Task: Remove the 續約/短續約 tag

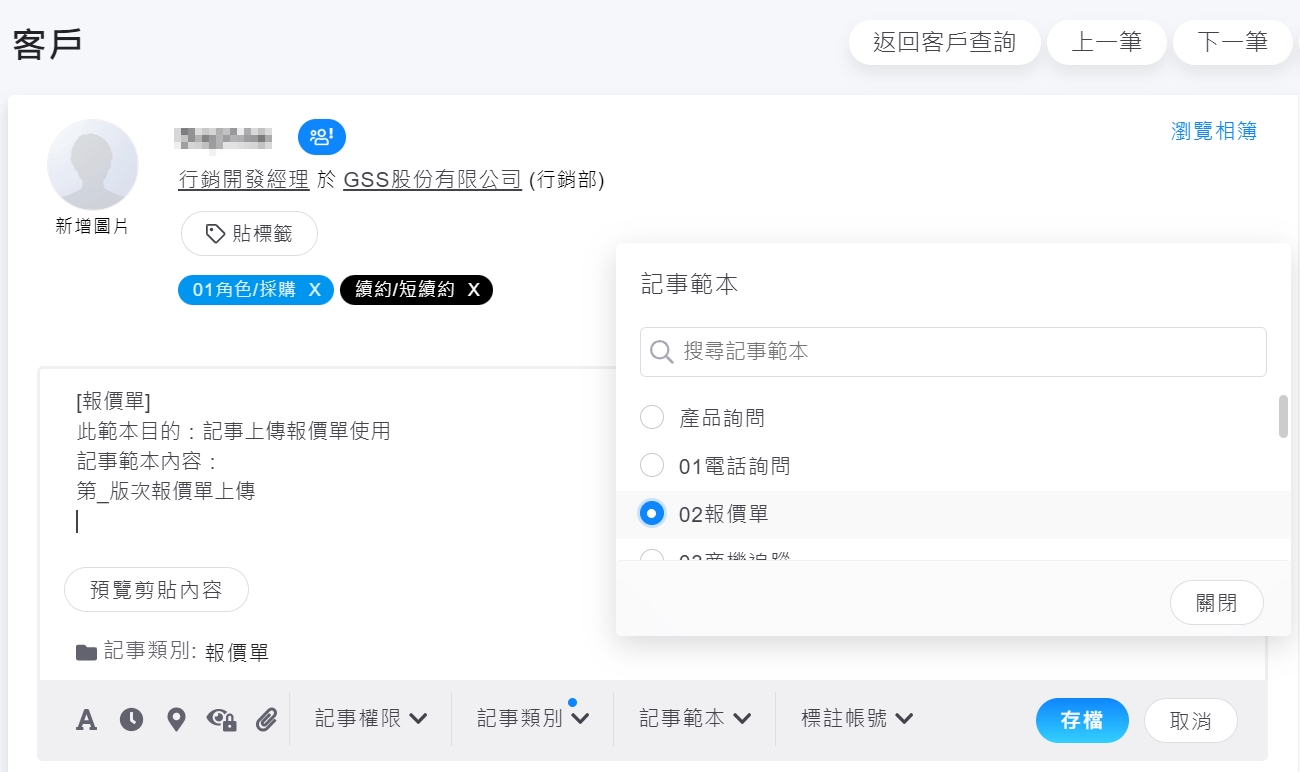Action: [474, 290]
